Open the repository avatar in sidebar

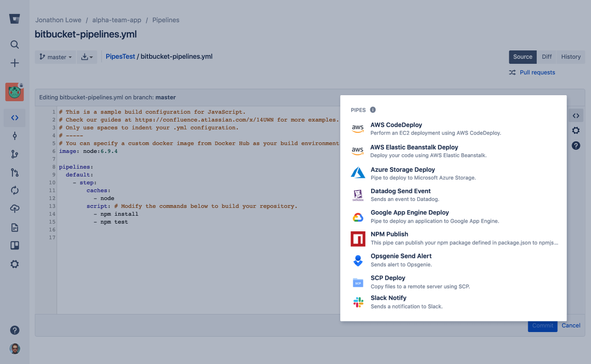[x=14, y=92]
